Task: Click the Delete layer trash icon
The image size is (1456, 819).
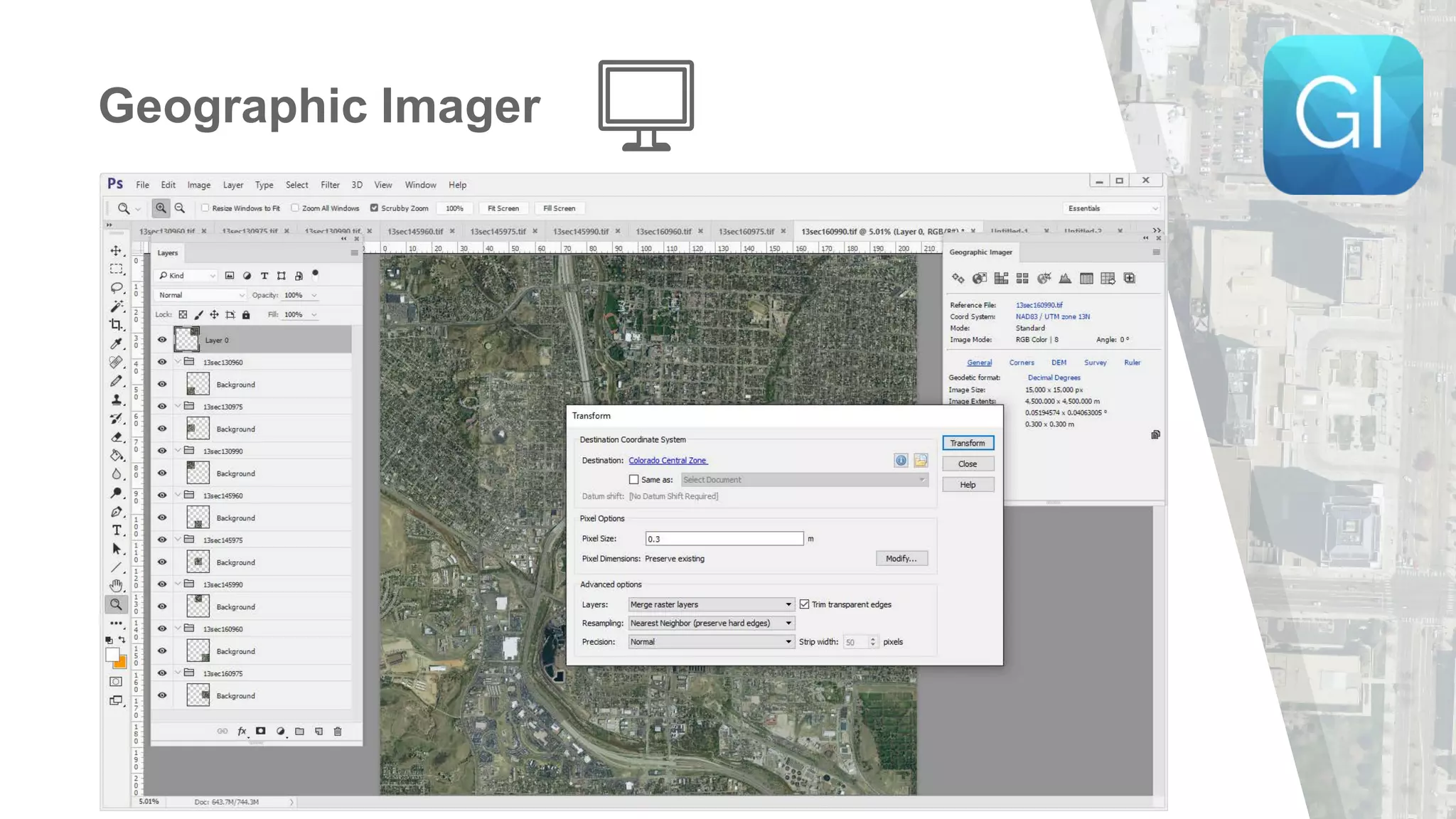Action: (338, 731)
